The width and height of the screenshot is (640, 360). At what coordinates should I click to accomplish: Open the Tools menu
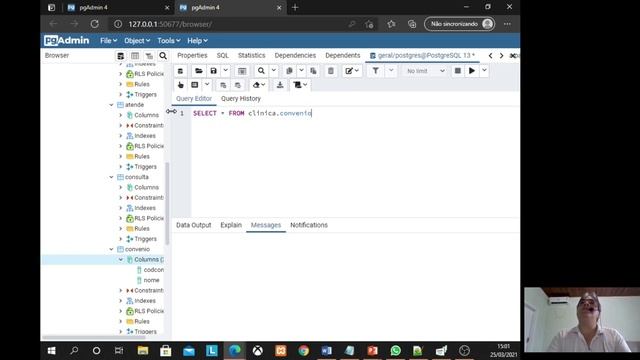169,41
